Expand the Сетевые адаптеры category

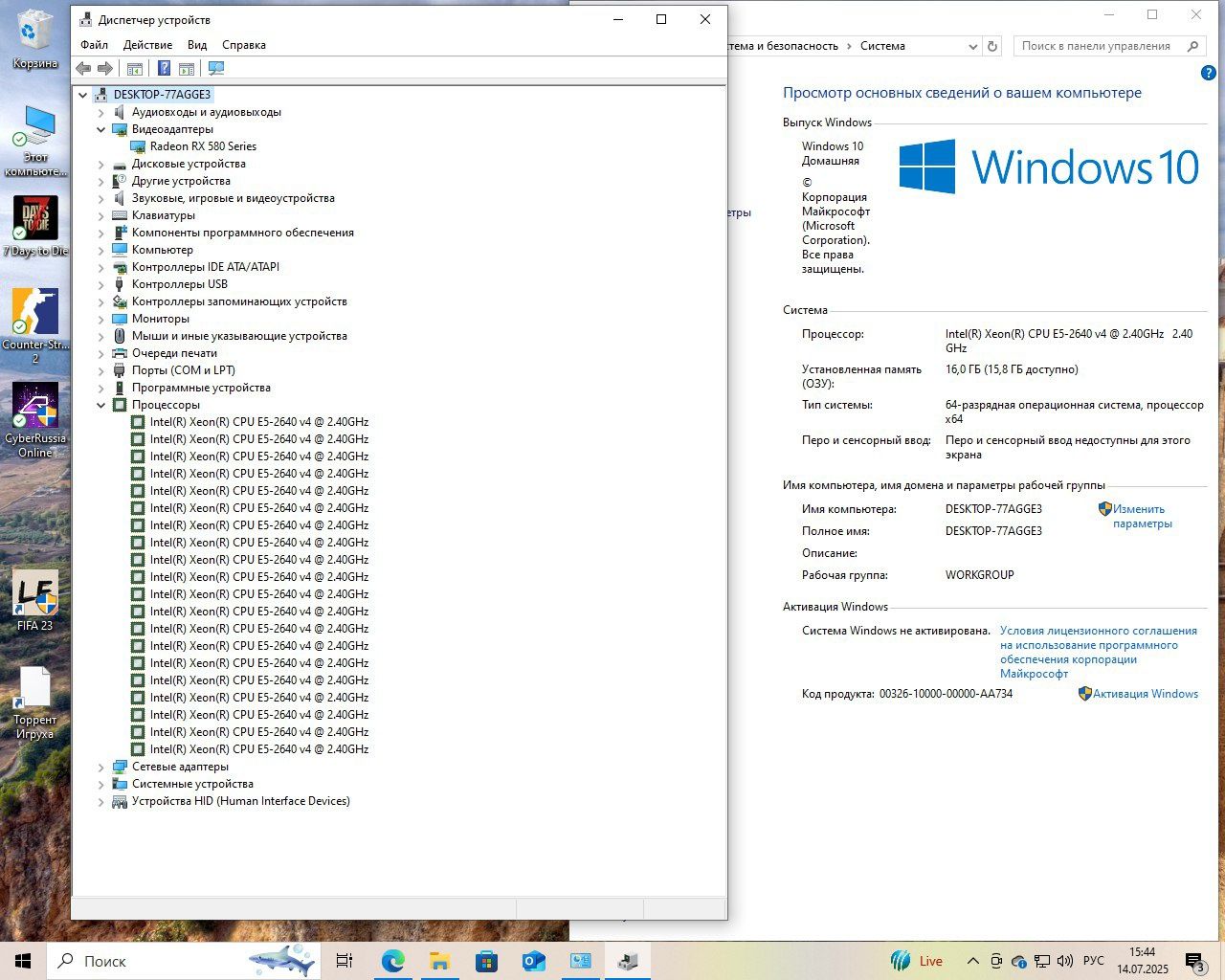101,767
